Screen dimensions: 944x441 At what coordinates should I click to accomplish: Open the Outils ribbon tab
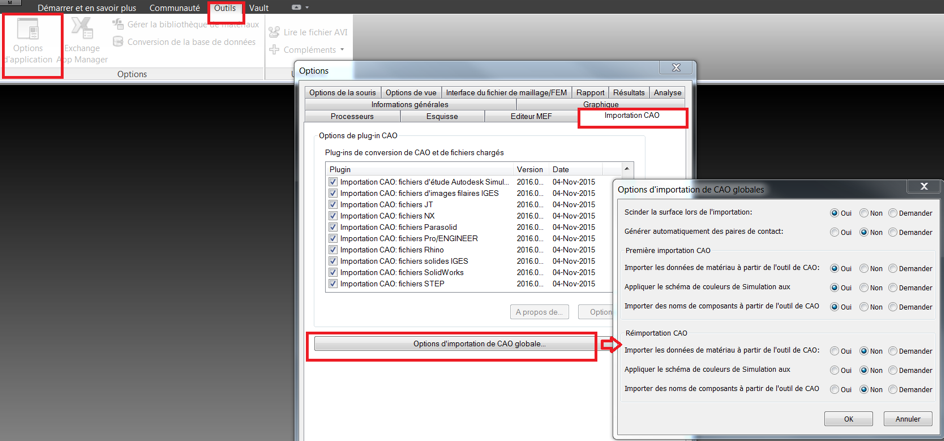225,8
